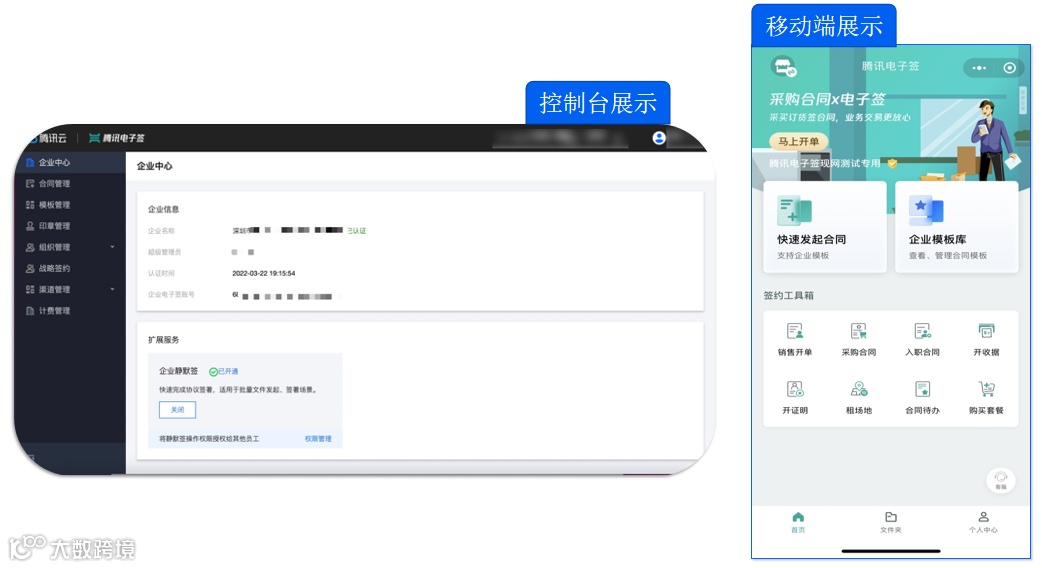Viewport: 1042px width, 568px height.
Task: Click the 已开通 status indicator
Action: [x=224, y=371]
